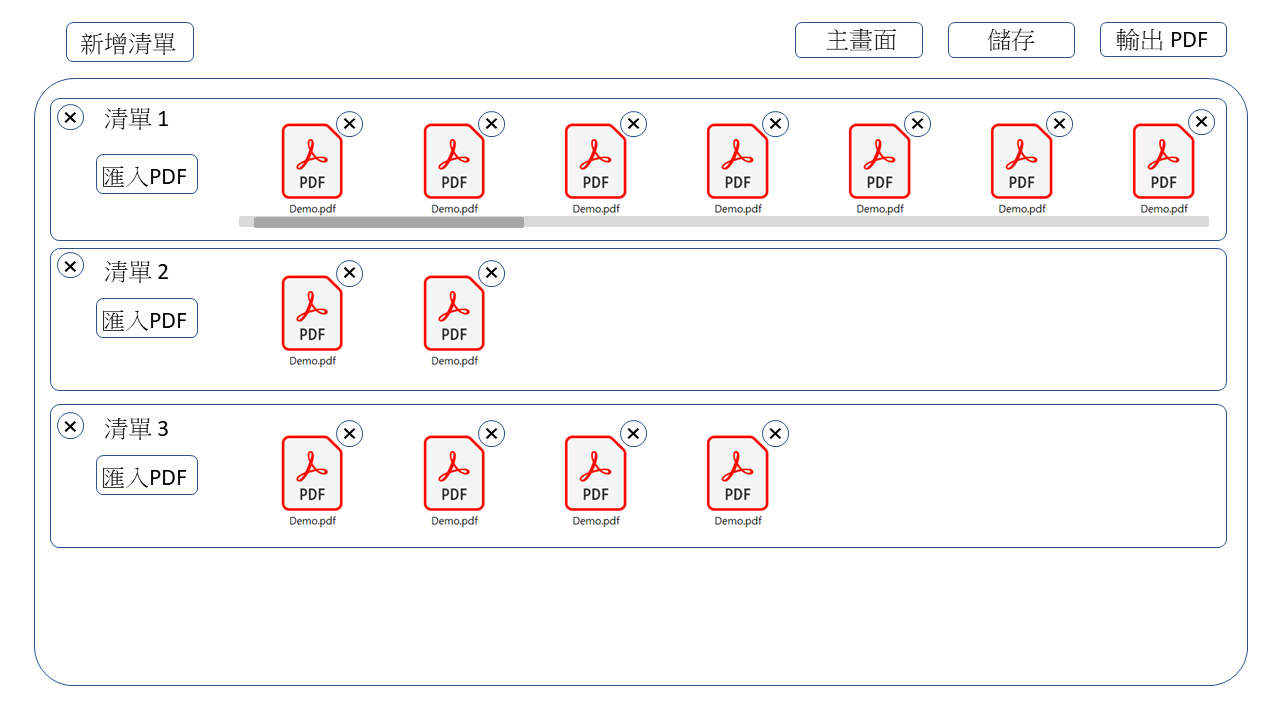This screenshot has width=1280, height=720.
Task: Select fourth Demo.pdf icon in 清單 3
Action: click(x=737, y=474)
